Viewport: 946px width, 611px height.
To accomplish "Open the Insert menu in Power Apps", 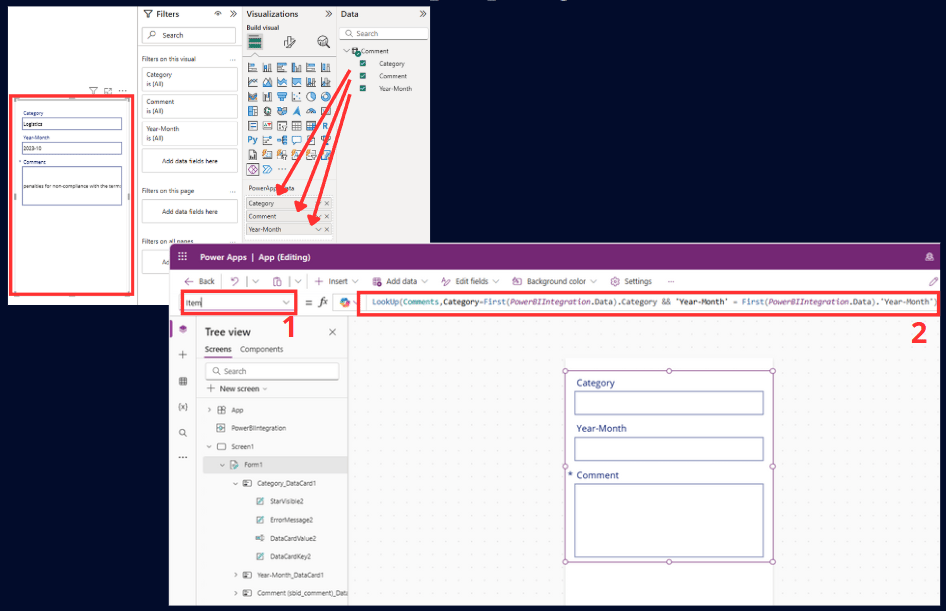I will (337, 281).
